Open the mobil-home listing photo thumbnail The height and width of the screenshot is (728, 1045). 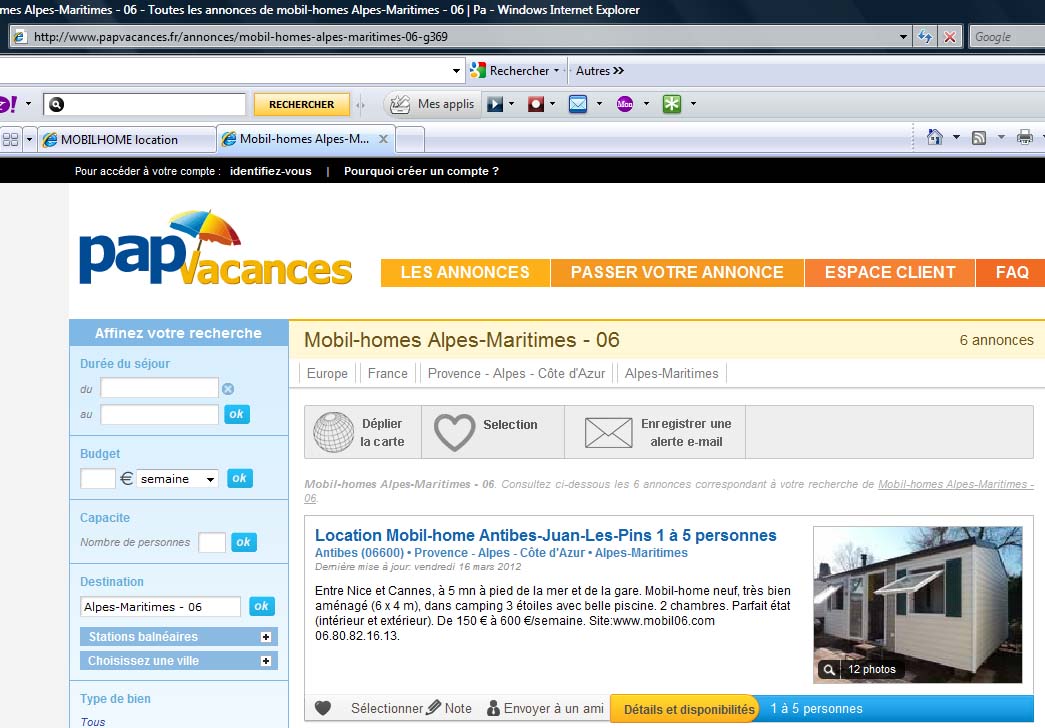point(918,605)
